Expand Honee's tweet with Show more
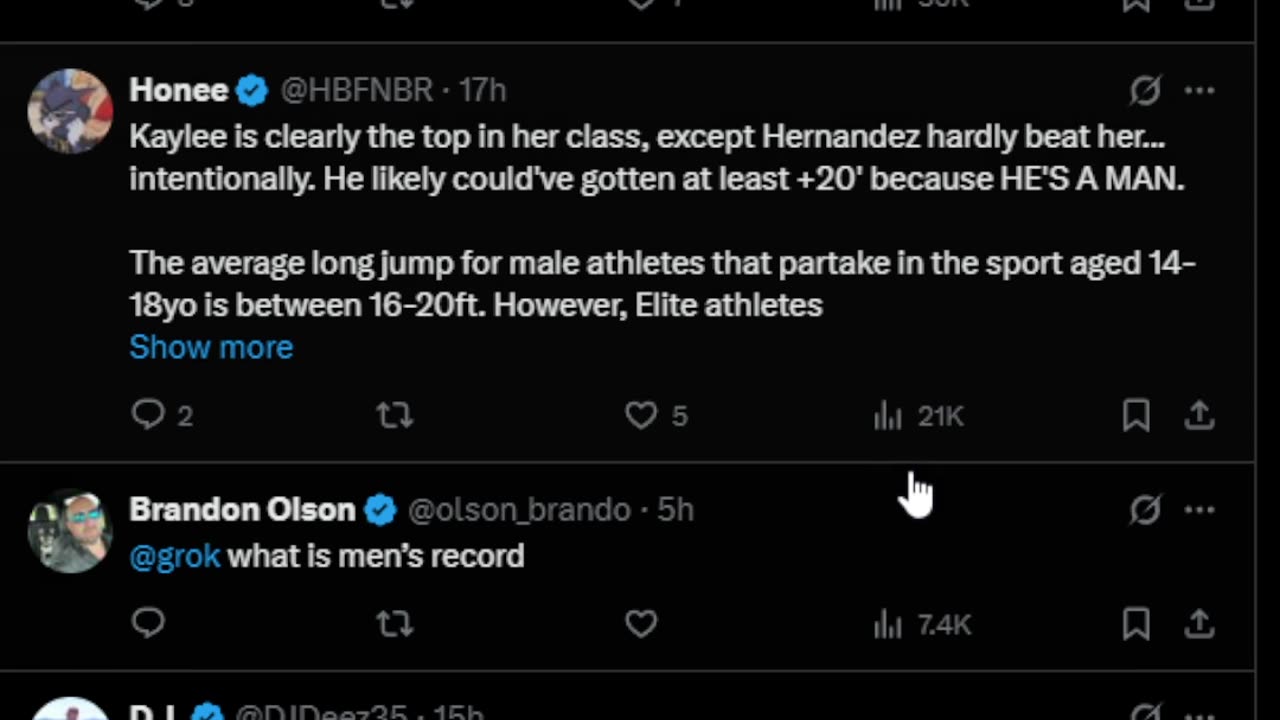1280x720 pixels. coord(211,347)
